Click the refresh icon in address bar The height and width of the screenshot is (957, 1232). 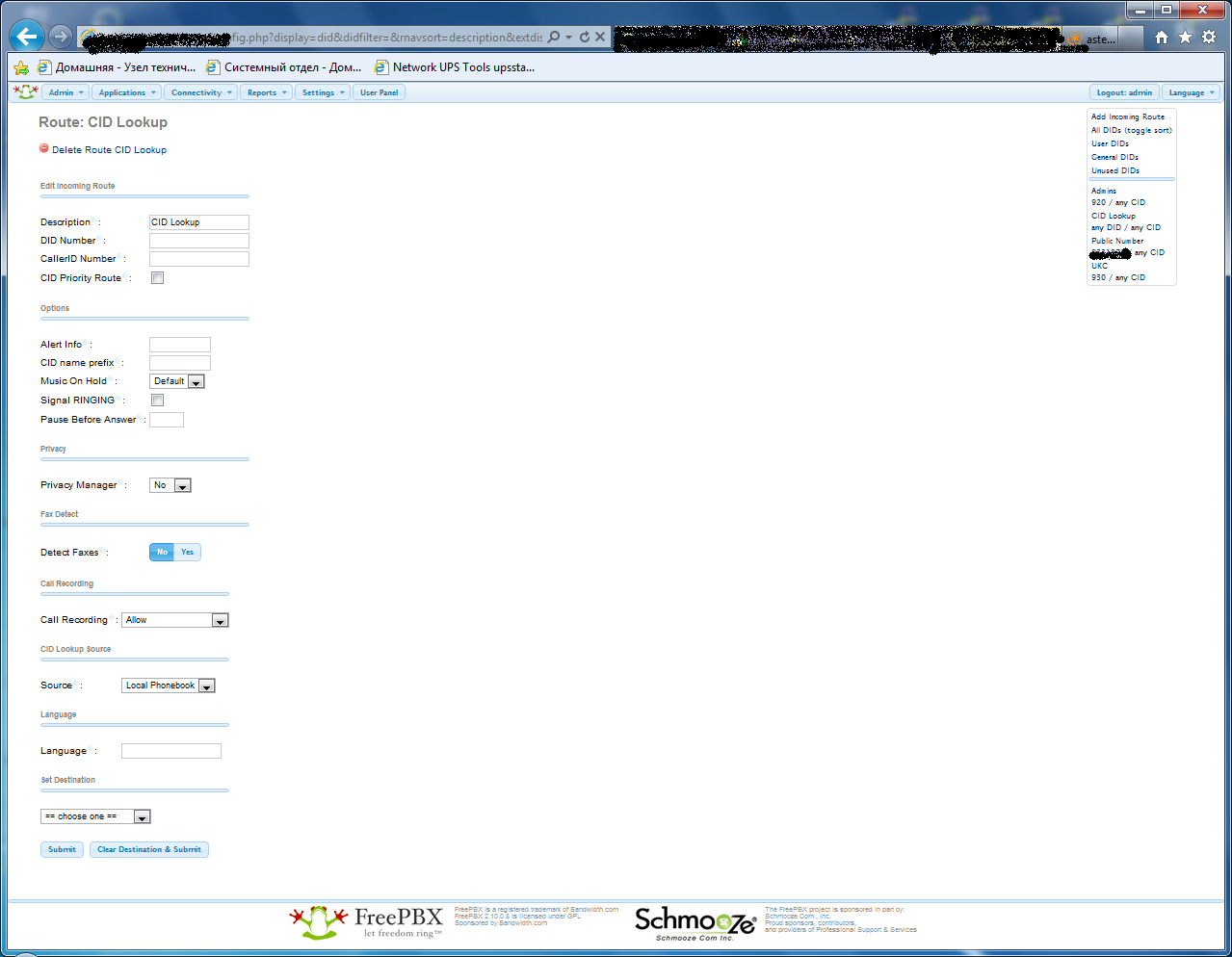[584, 37]
